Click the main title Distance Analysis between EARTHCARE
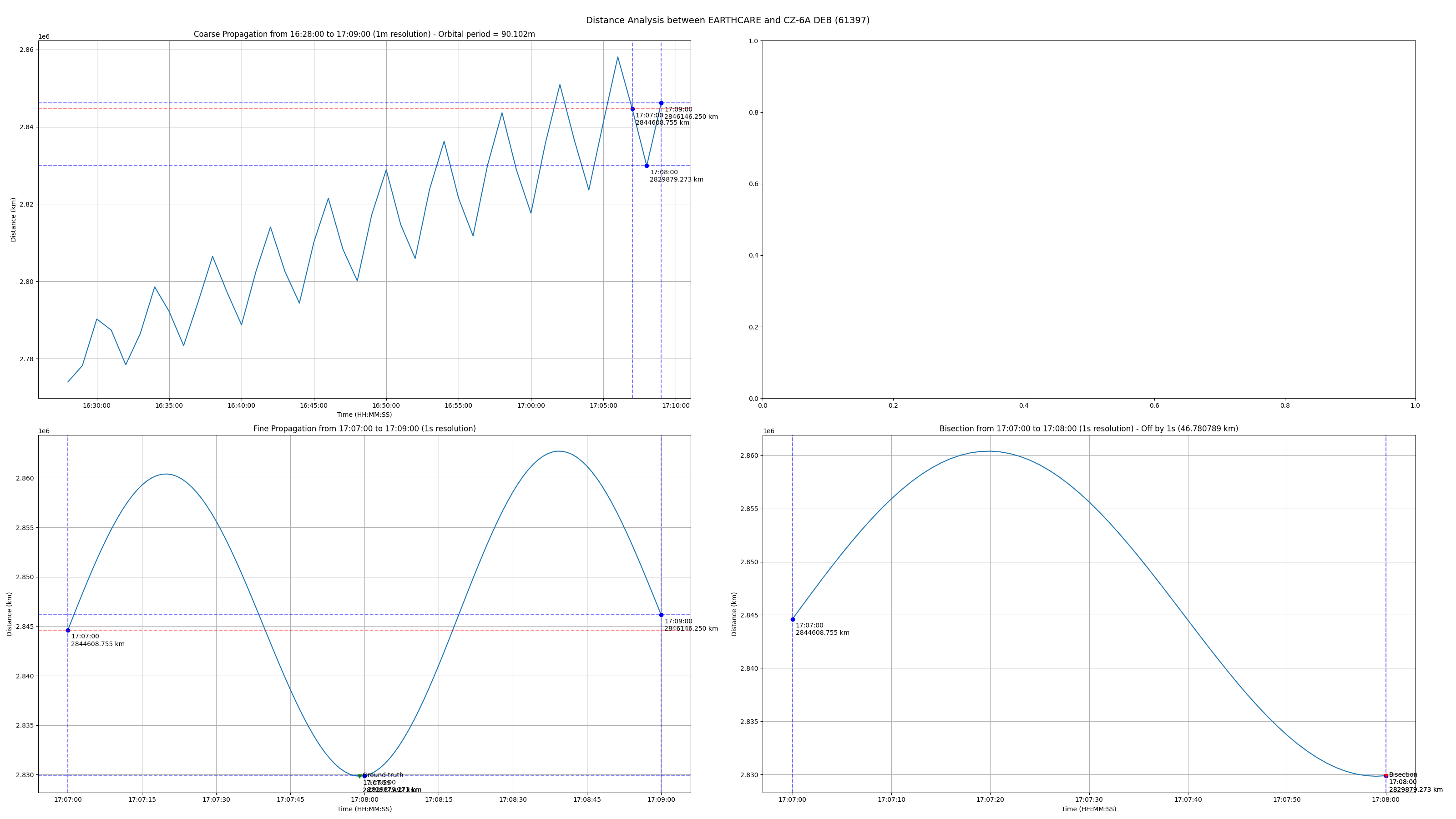Viewport: 1456px width, 819px height. point(728,20)
